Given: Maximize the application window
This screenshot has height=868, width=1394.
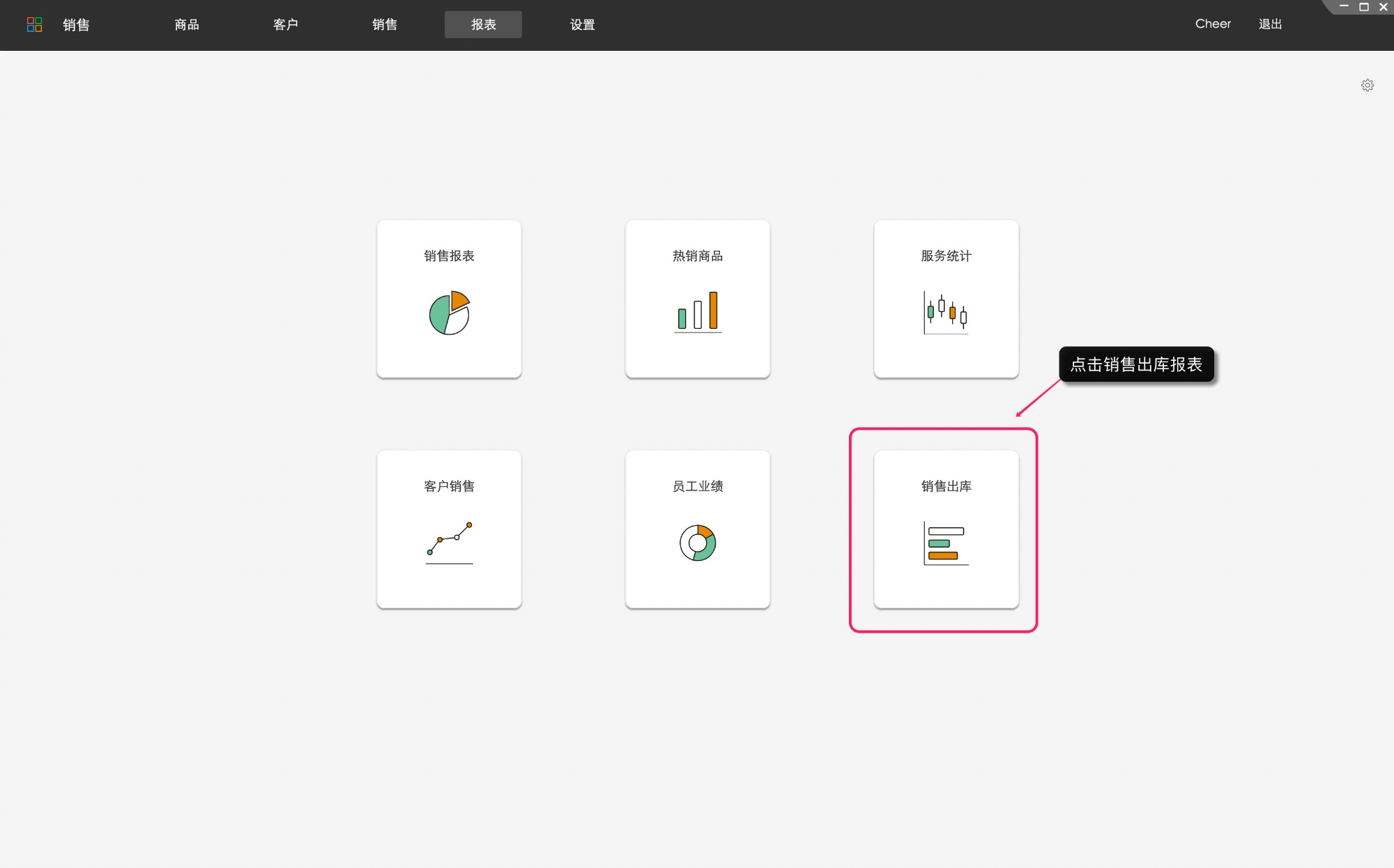Looking at the screenshot, I should click(1364, 7).
